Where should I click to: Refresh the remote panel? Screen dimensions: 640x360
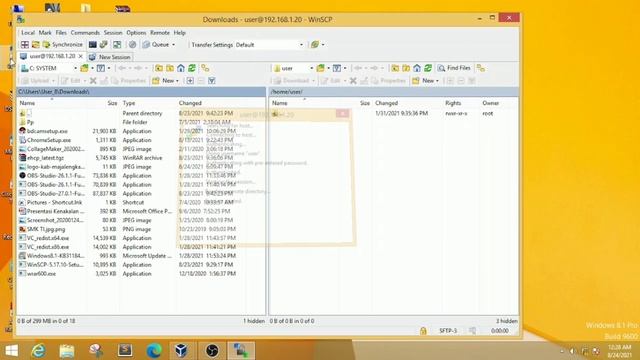[x=428, y=68]
